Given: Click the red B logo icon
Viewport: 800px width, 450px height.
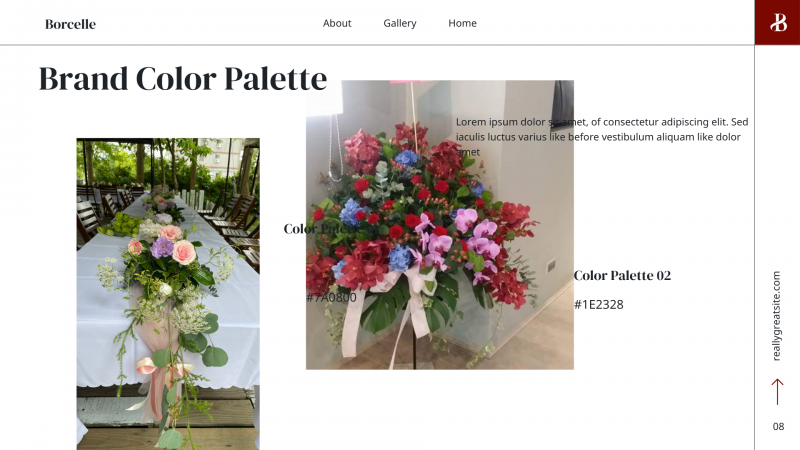Looking at the screenshot, I should 778,22.
